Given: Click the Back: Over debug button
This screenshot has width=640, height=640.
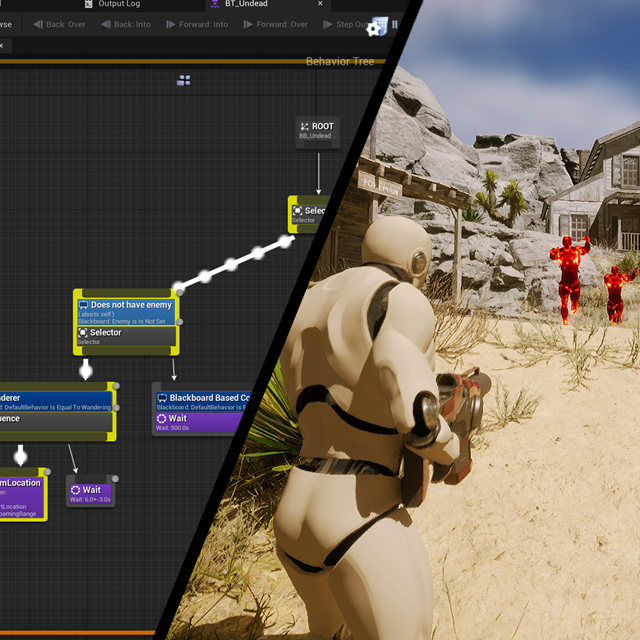Looking at the screenshot, I should 58,24.
